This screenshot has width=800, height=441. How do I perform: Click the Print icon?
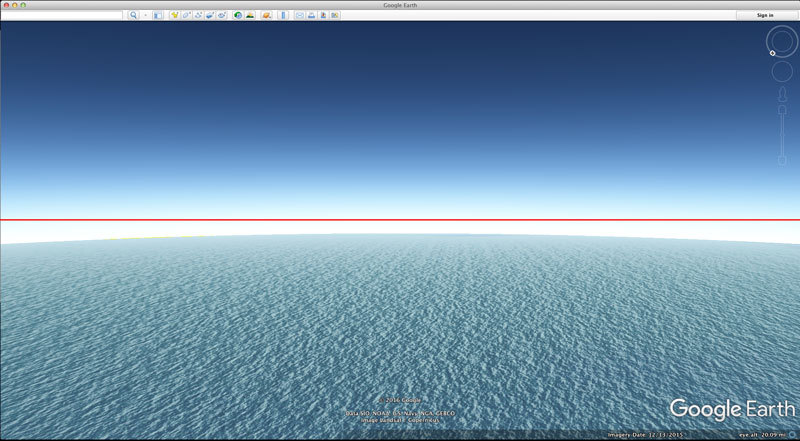click(311, 15)
